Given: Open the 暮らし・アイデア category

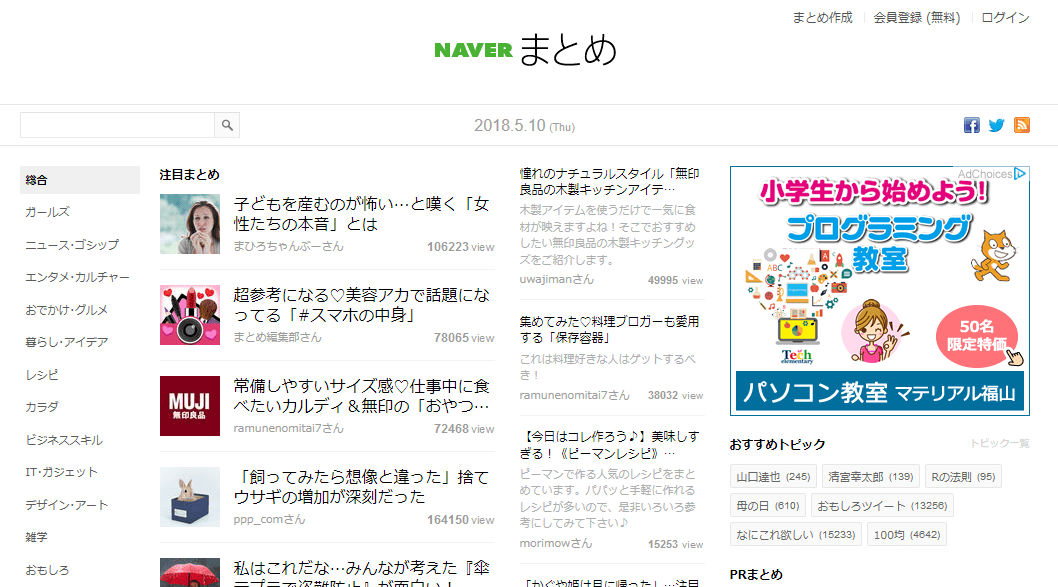Looking at the screenshot, I should tap(67, 342).
